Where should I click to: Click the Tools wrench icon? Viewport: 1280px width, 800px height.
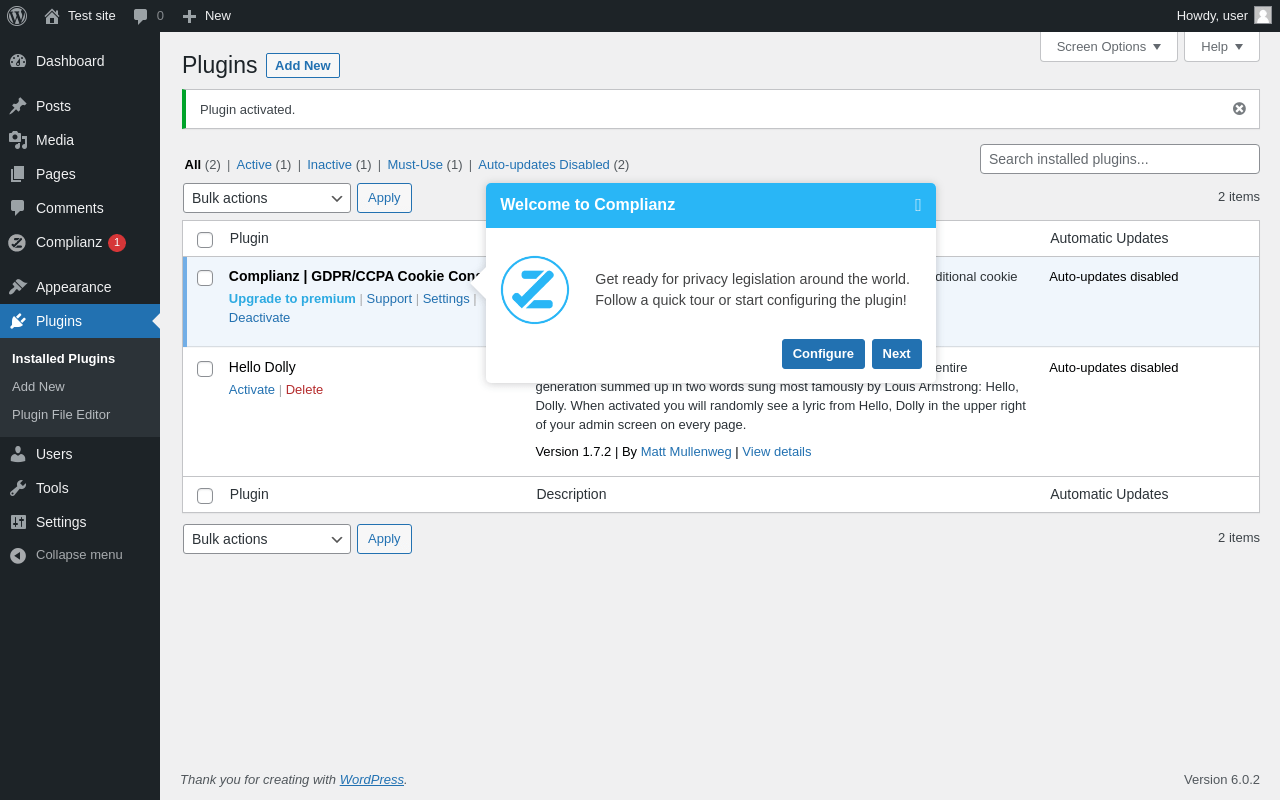[x=18, y=488]
